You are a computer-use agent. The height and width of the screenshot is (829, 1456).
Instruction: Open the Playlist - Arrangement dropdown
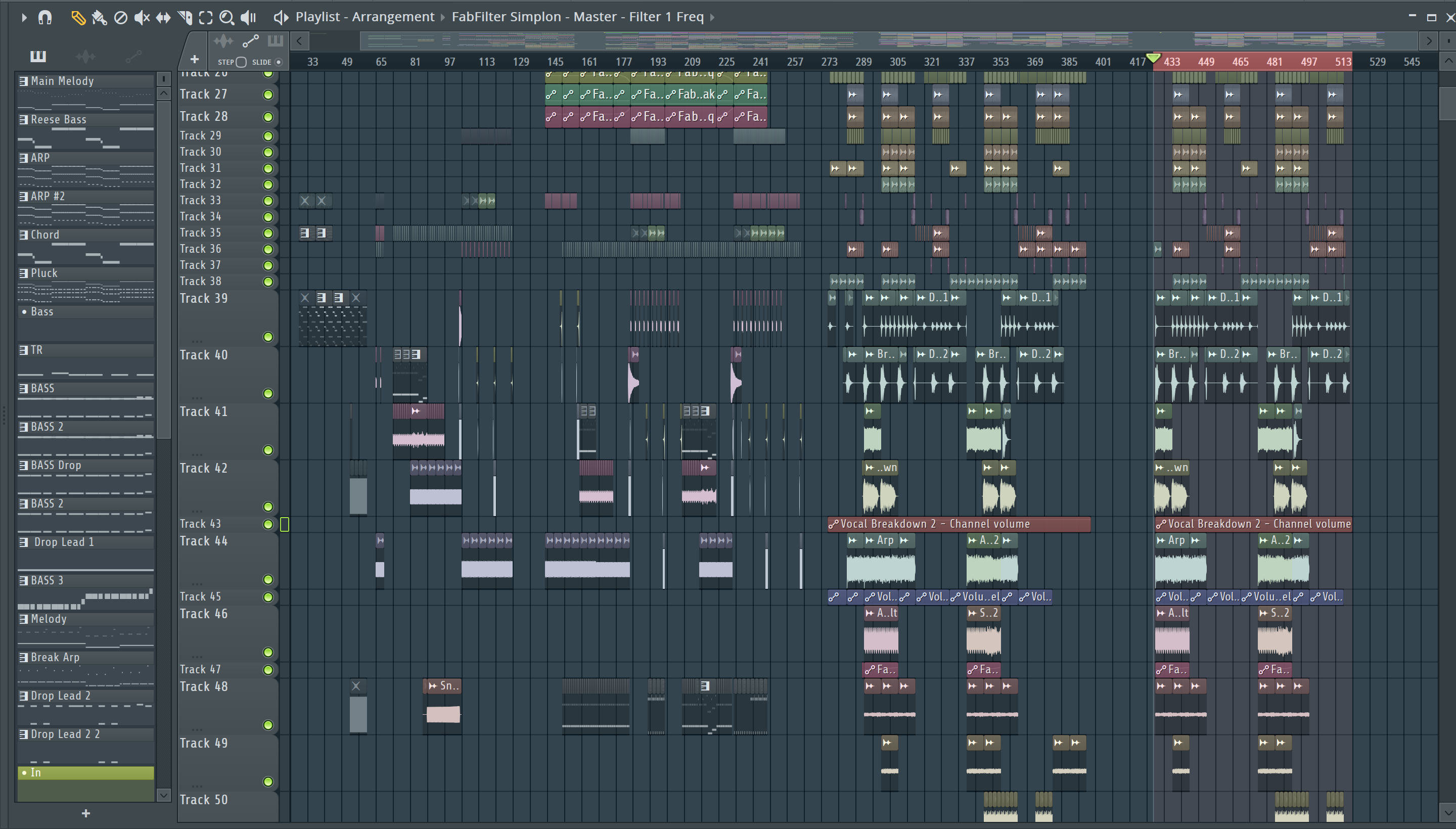coord(365,17)
